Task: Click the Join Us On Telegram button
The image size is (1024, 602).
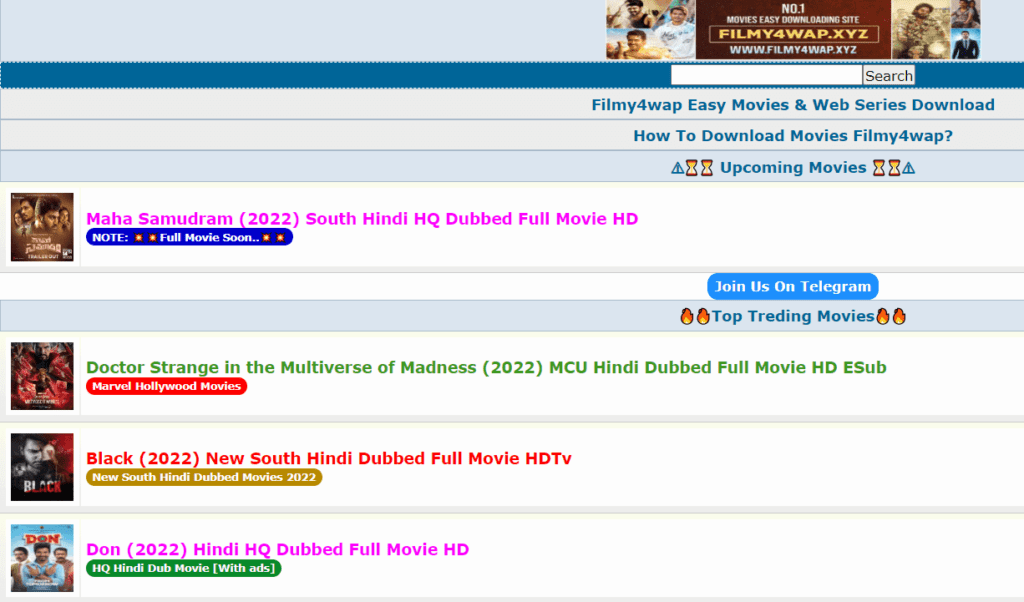Action: [x=793, y=287]
